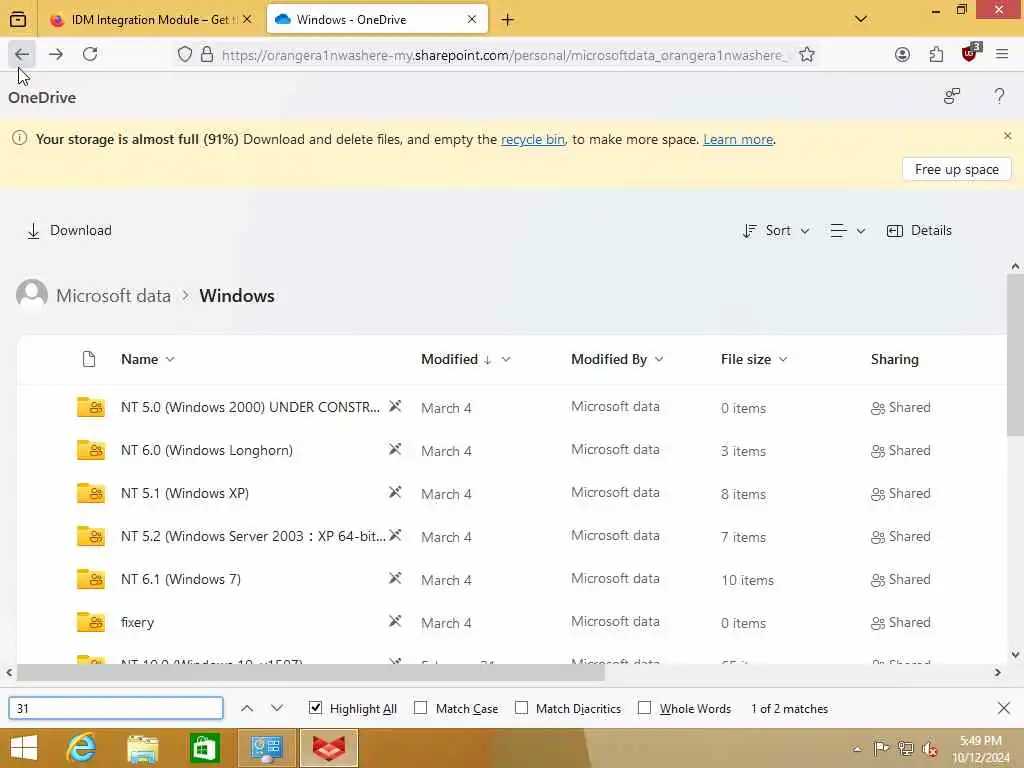Uncheck the Highlight All checkbox
This screenshot has height=768, width=1024.
click(315, 708)
